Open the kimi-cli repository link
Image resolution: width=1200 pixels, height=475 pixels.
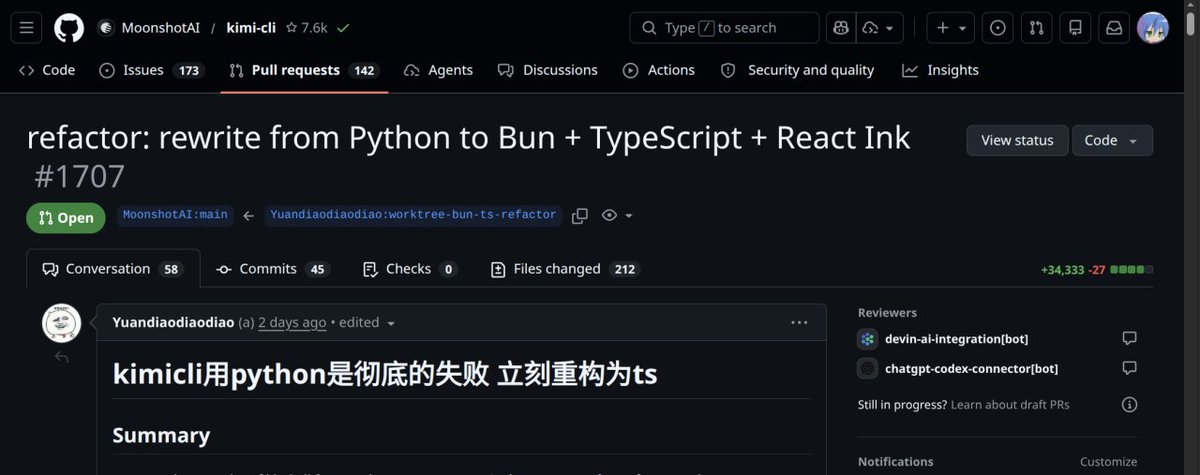pos(253,28)
